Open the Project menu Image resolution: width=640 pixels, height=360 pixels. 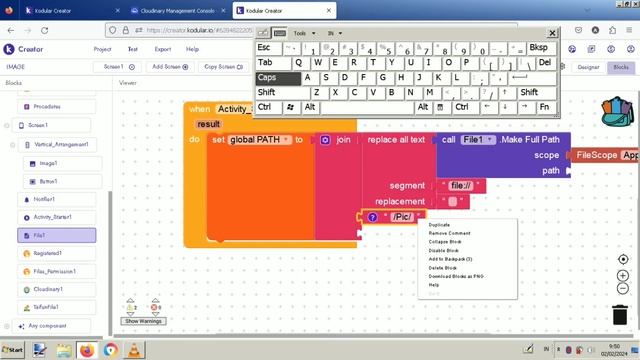click(102, 49)
